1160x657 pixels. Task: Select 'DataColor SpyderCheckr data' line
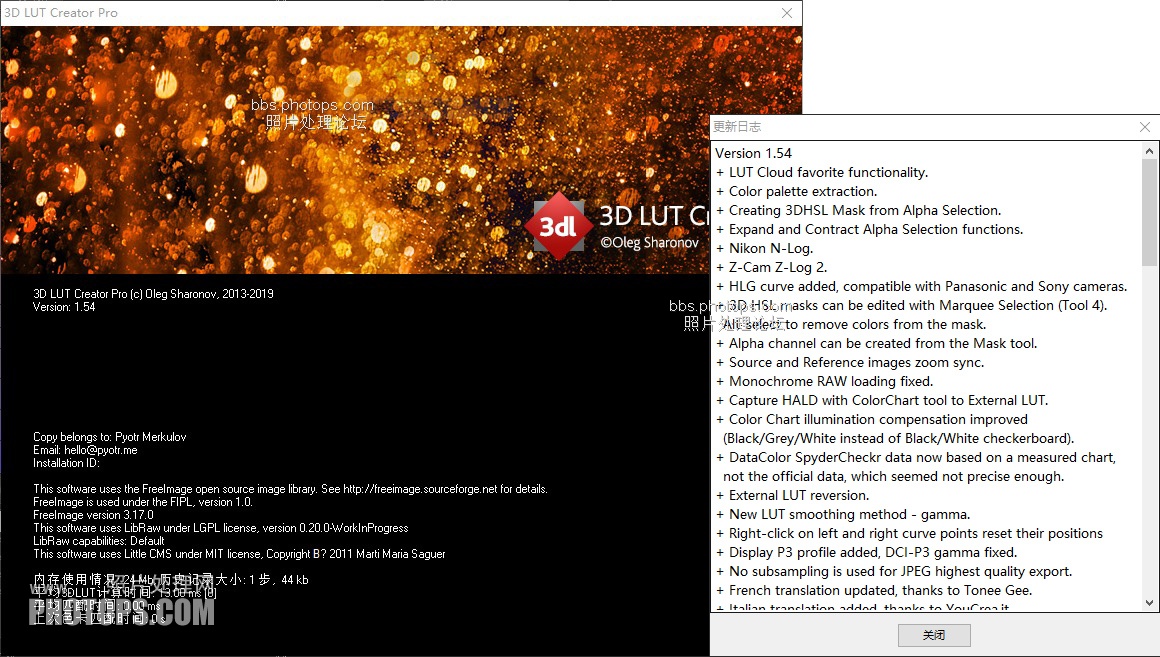tap(915, 457)
